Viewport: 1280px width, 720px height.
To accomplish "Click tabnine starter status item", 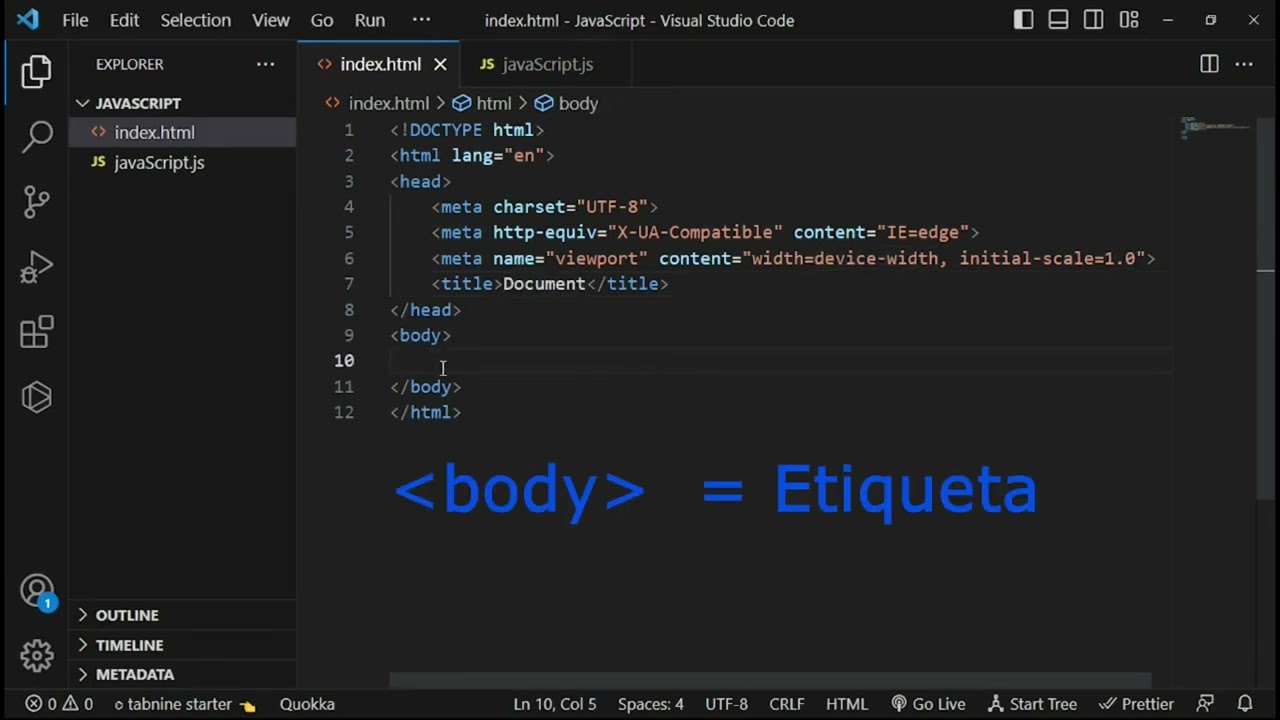I will [x=185, y=704].
